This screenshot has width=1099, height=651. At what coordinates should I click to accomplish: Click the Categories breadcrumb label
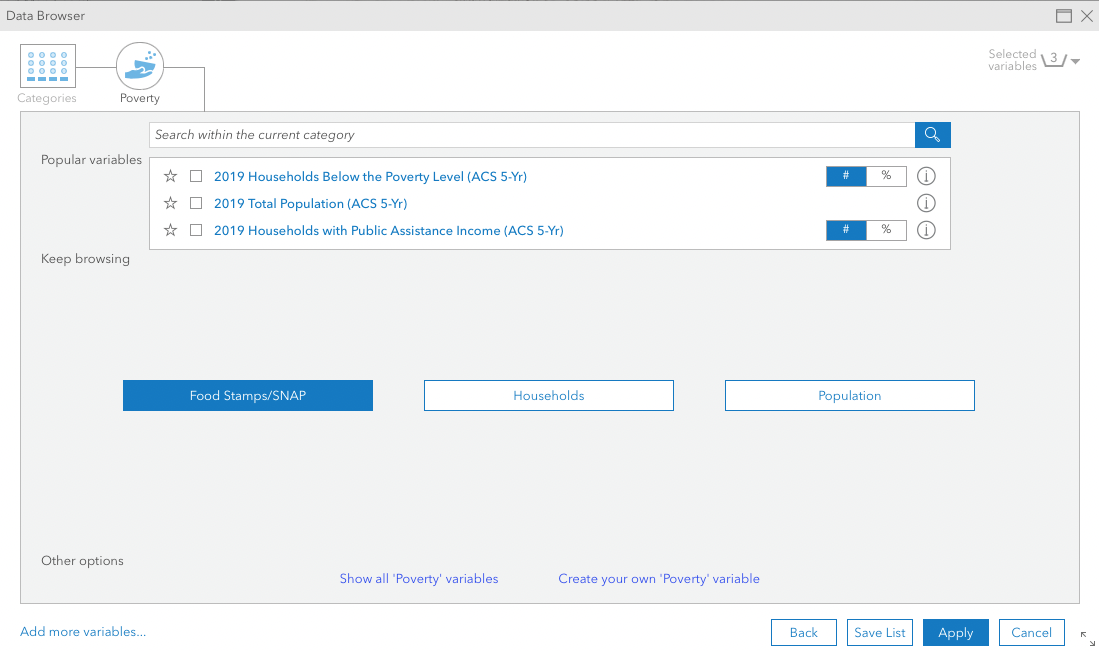(47, 98)
